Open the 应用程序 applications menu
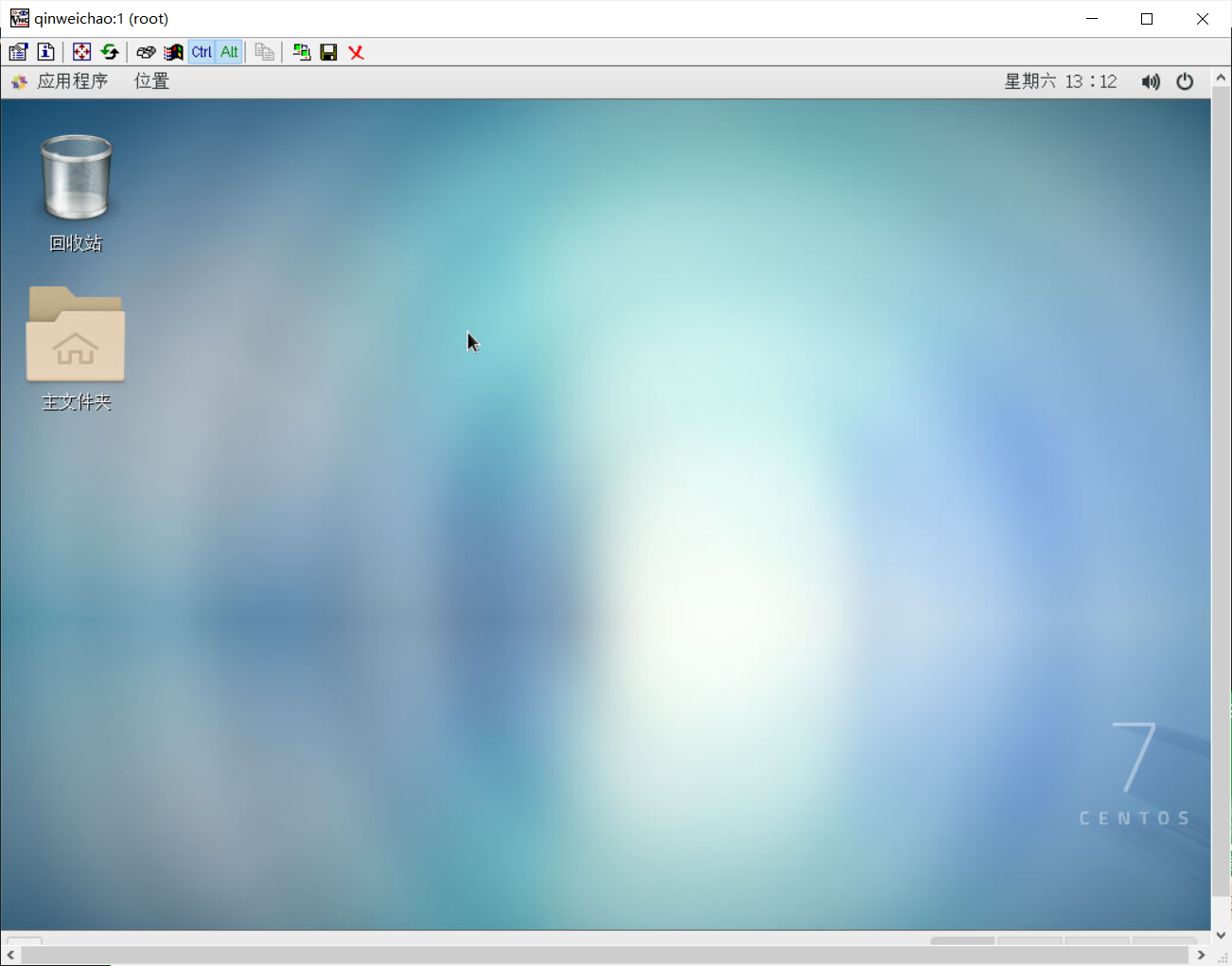 (72, 81)
